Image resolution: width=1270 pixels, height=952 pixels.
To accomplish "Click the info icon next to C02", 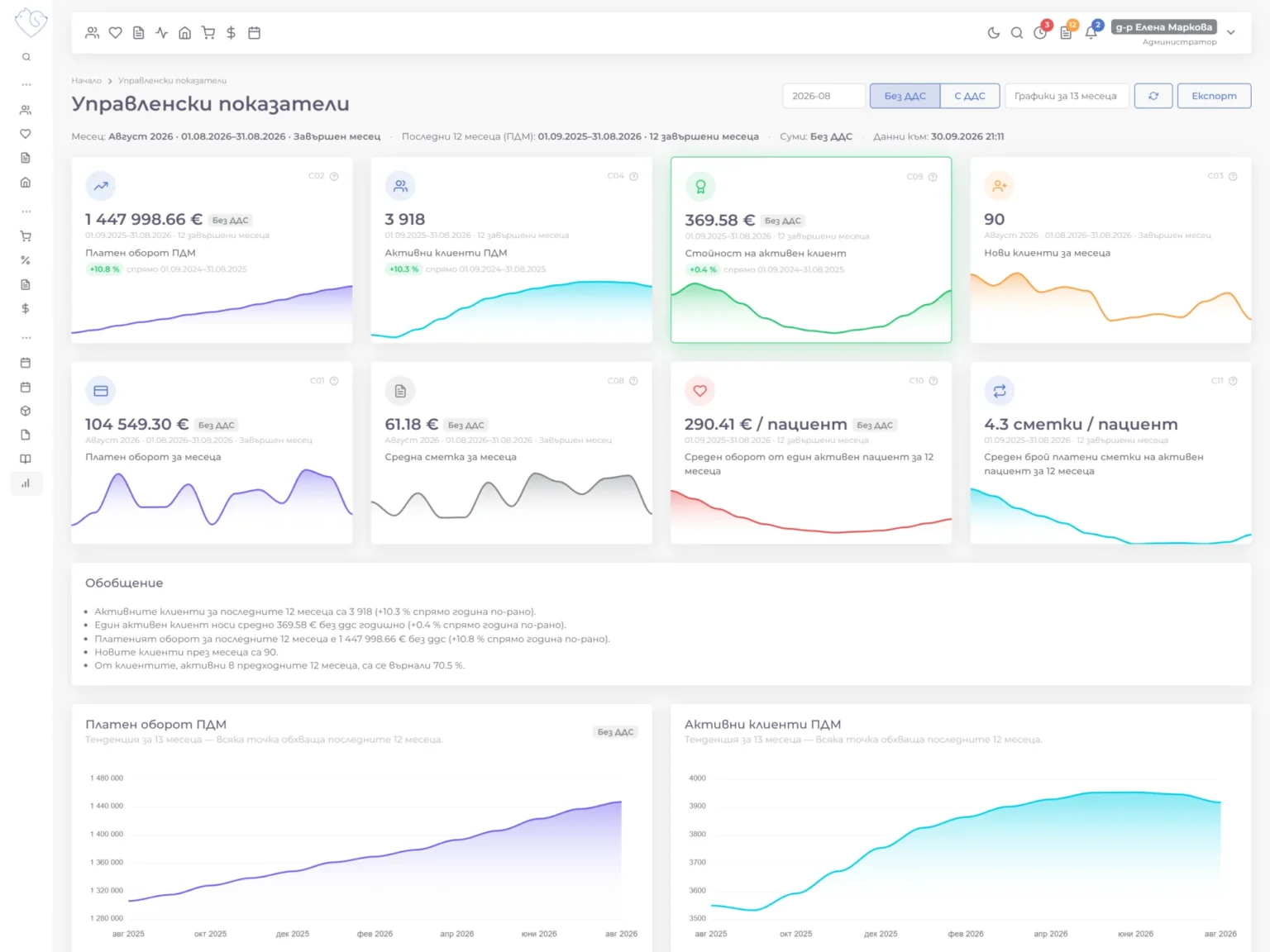I will [334, 176].
